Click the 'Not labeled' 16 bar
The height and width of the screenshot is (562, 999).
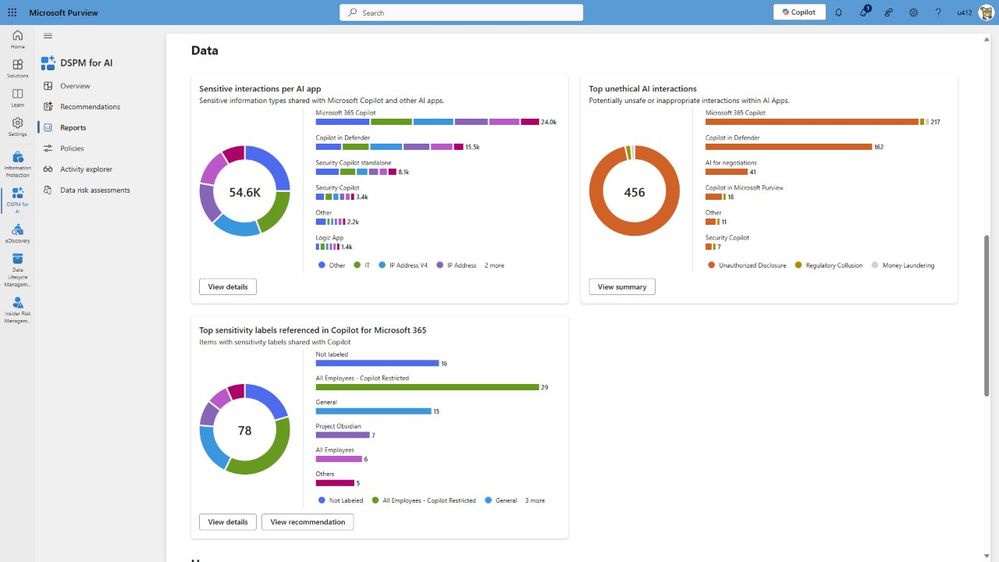point(377,363)
